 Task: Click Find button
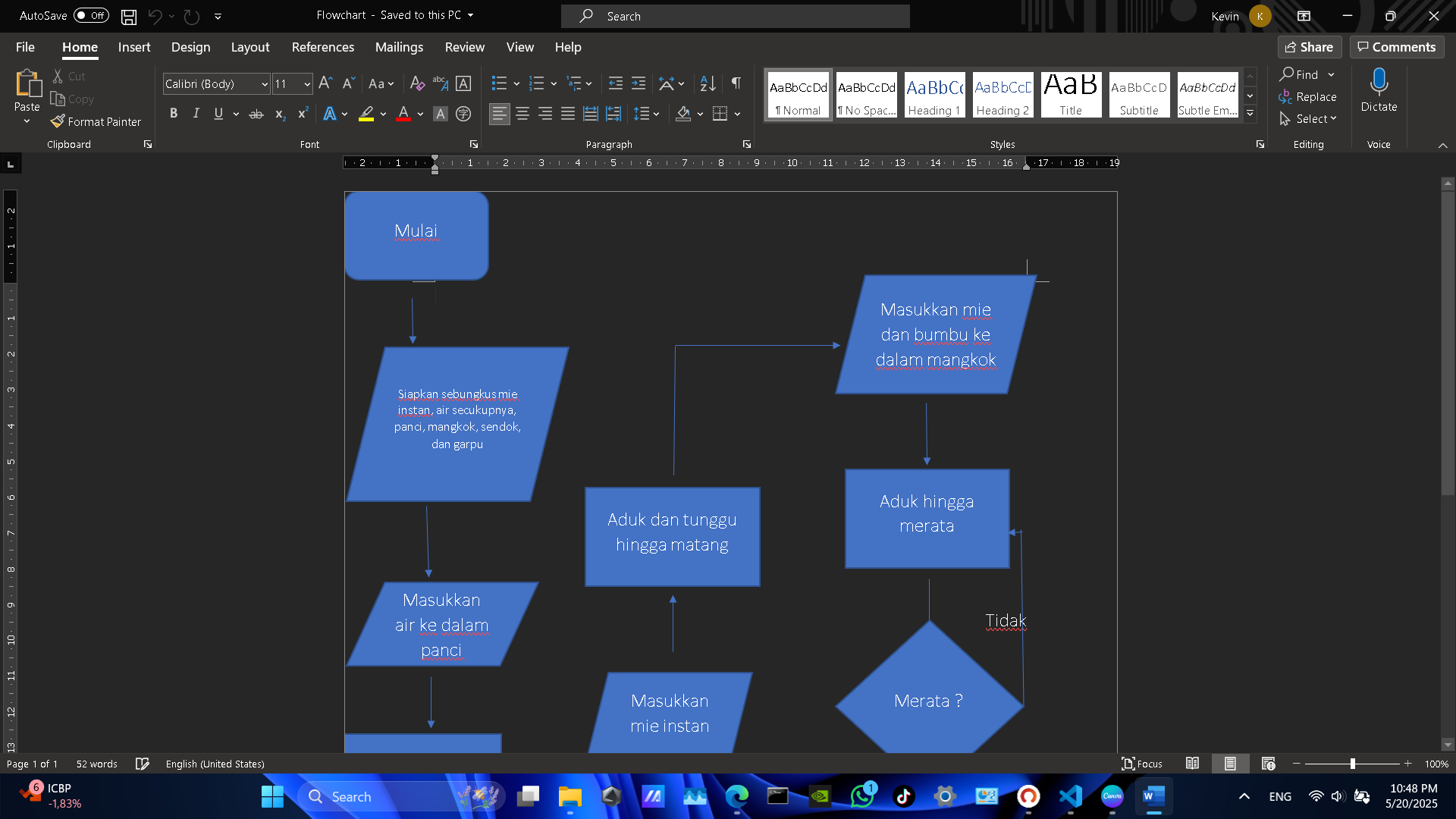click(1300, 74)
